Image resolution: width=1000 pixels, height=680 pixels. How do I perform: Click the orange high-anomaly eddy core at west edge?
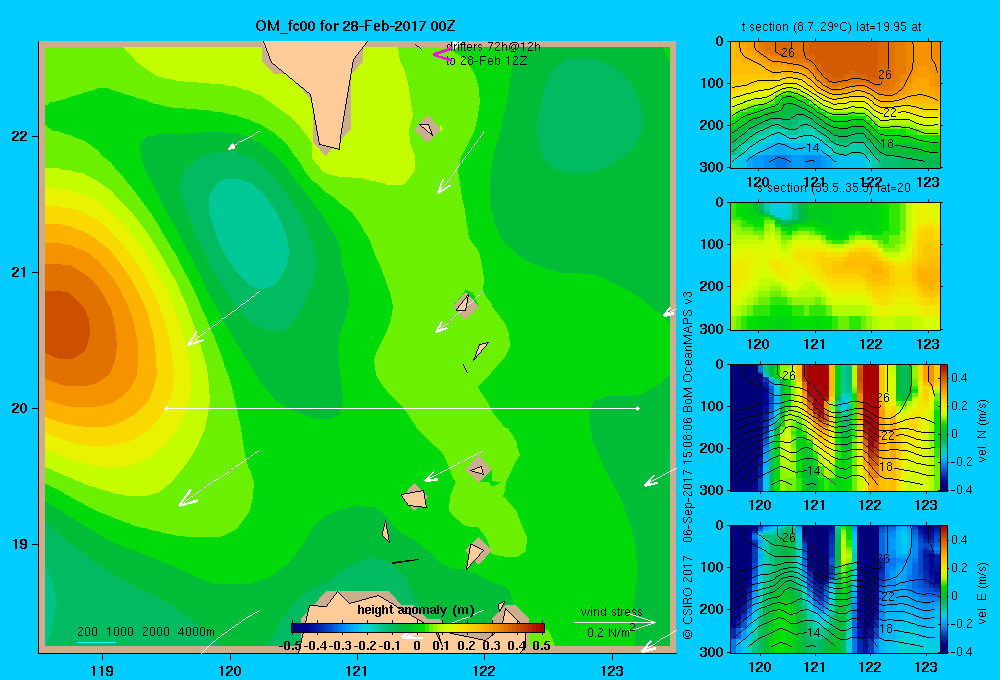click(x=64, y=325)
